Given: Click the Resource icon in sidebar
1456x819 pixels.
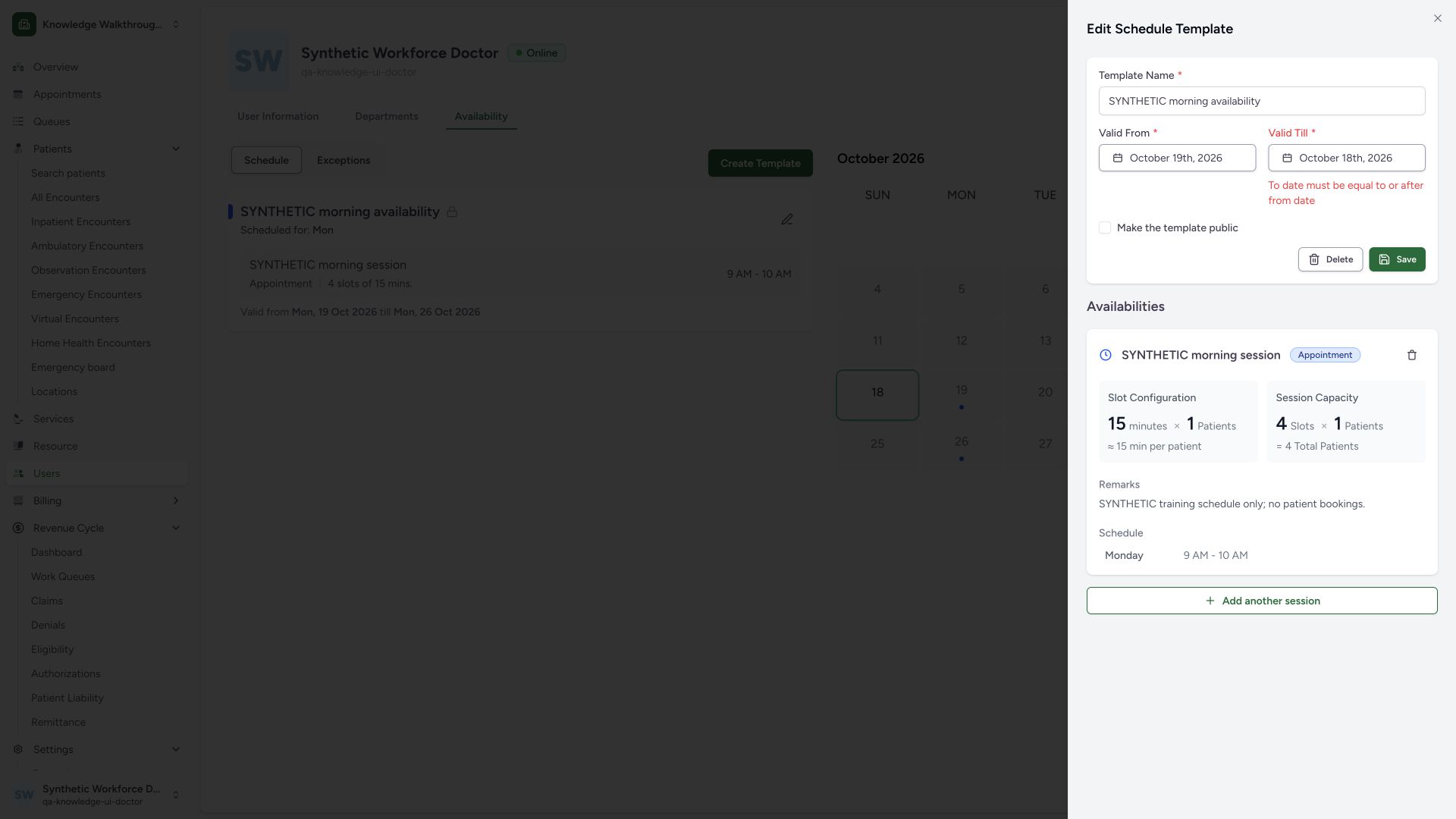Looking at the screenshot, I should click(18, 446).
